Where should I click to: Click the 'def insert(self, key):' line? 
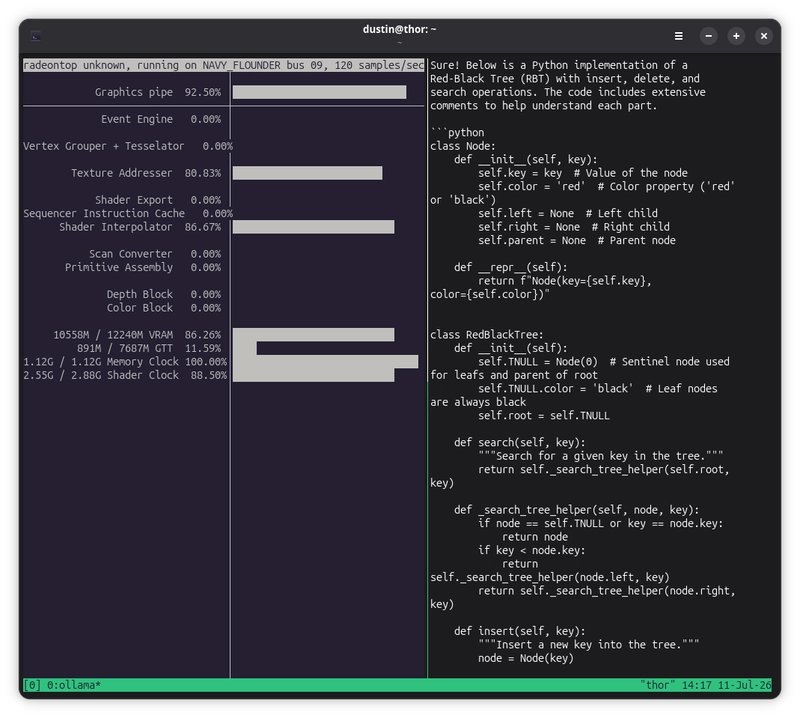[520, 631]
